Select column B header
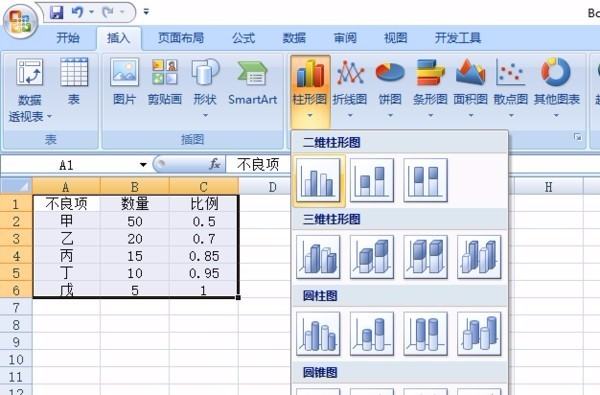Screen dimensions: 600x395 135,186
